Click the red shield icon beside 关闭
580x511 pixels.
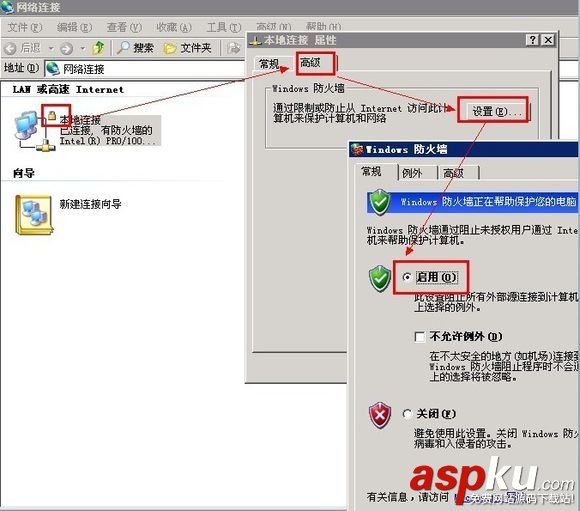380,415
